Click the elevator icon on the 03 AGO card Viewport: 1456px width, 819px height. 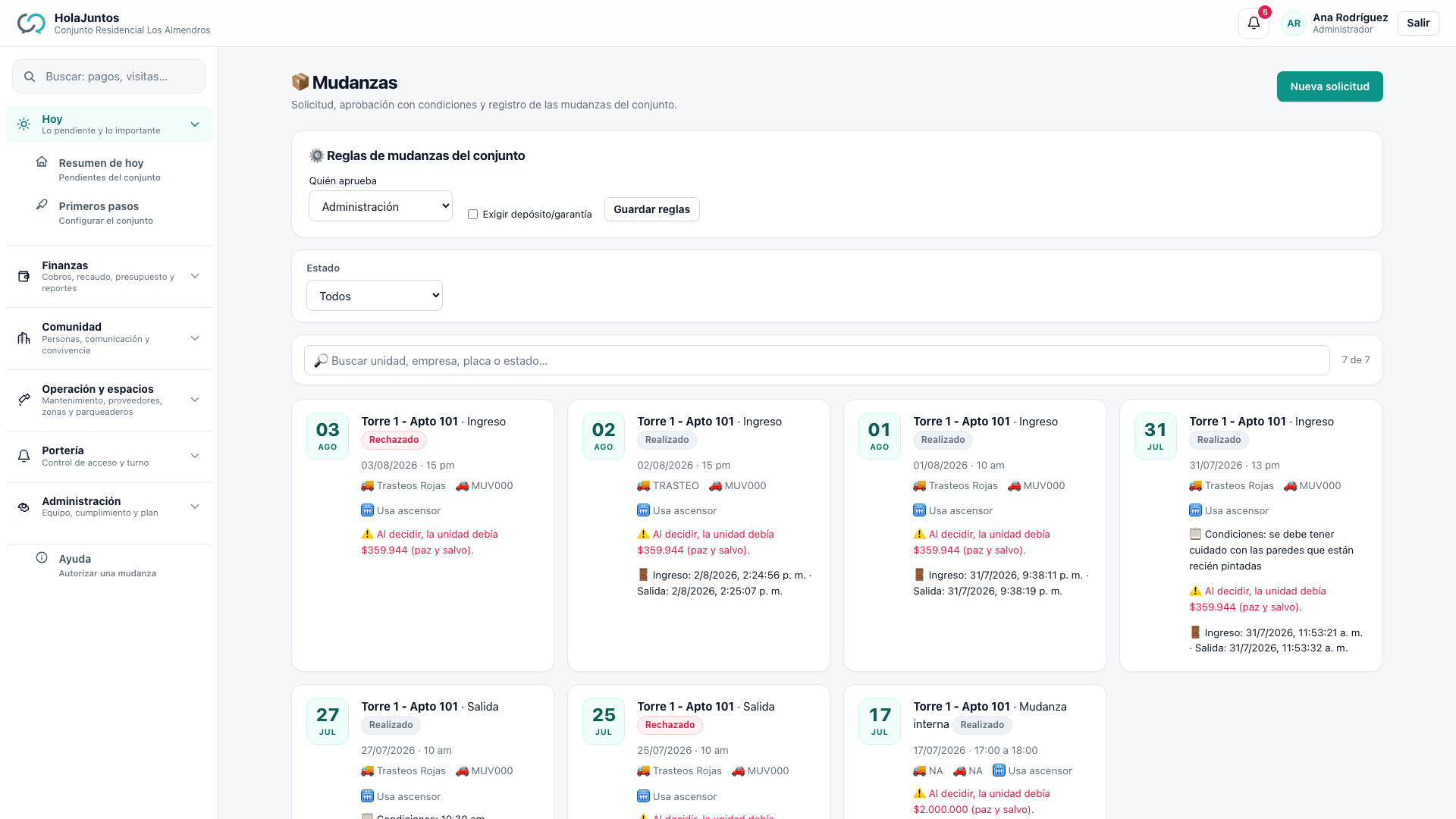(367, 510)
